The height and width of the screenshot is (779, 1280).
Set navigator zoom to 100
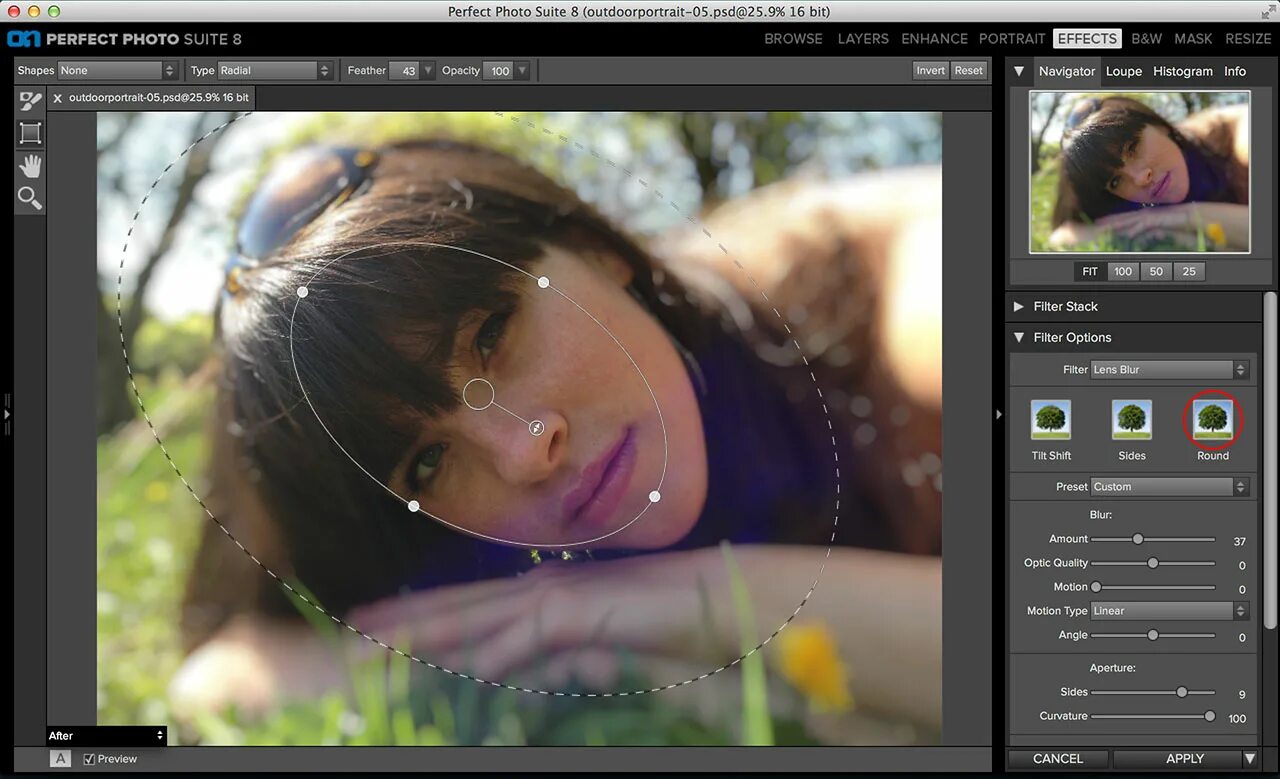[x=1123, y=272]
